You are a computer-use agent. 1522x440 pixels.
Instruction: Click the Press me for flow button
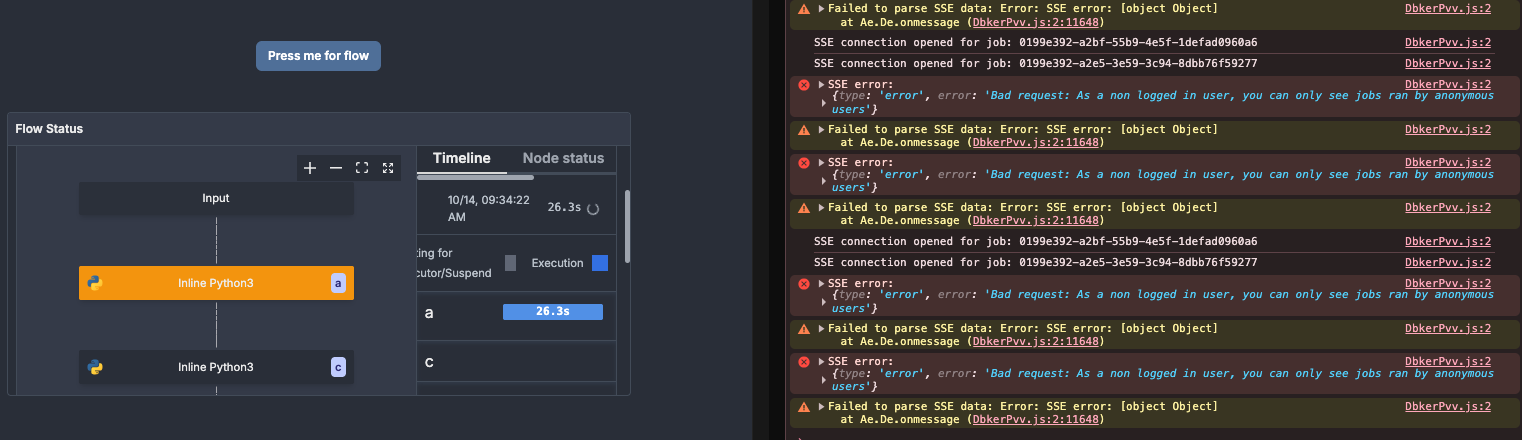tap(318, 56)
